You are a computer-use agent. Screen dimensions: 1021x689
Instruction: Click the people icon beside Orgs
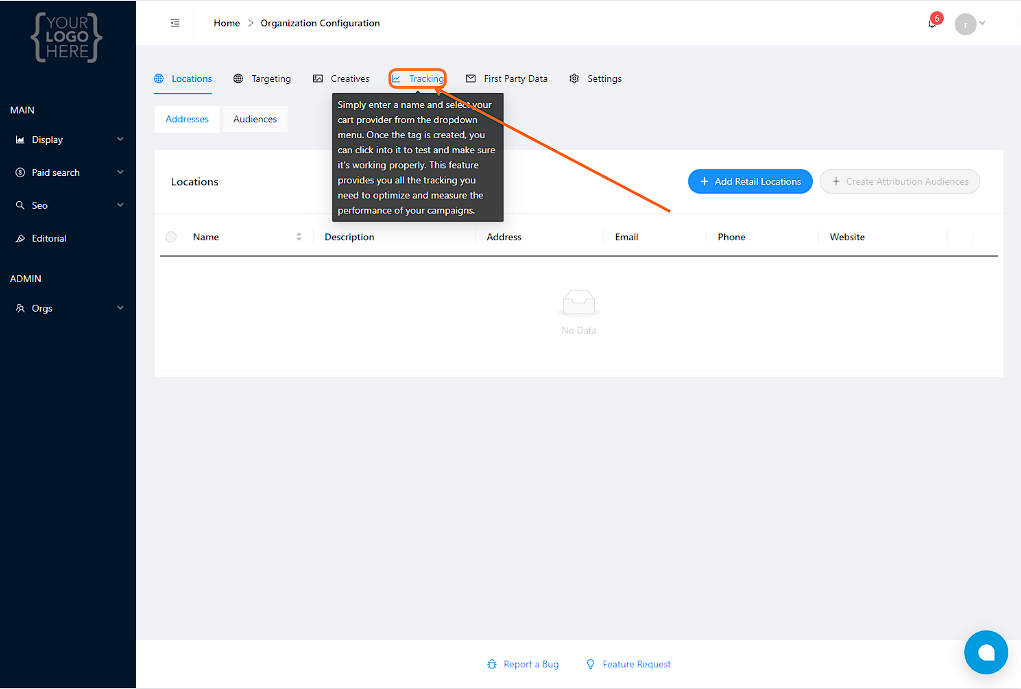20,308
